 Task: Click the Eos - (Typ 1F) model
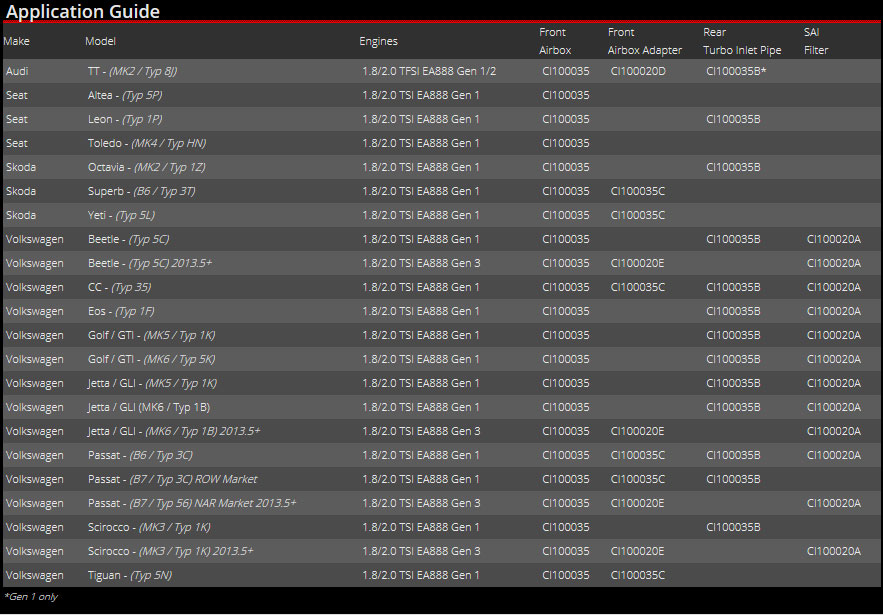[x=121, y=311]
